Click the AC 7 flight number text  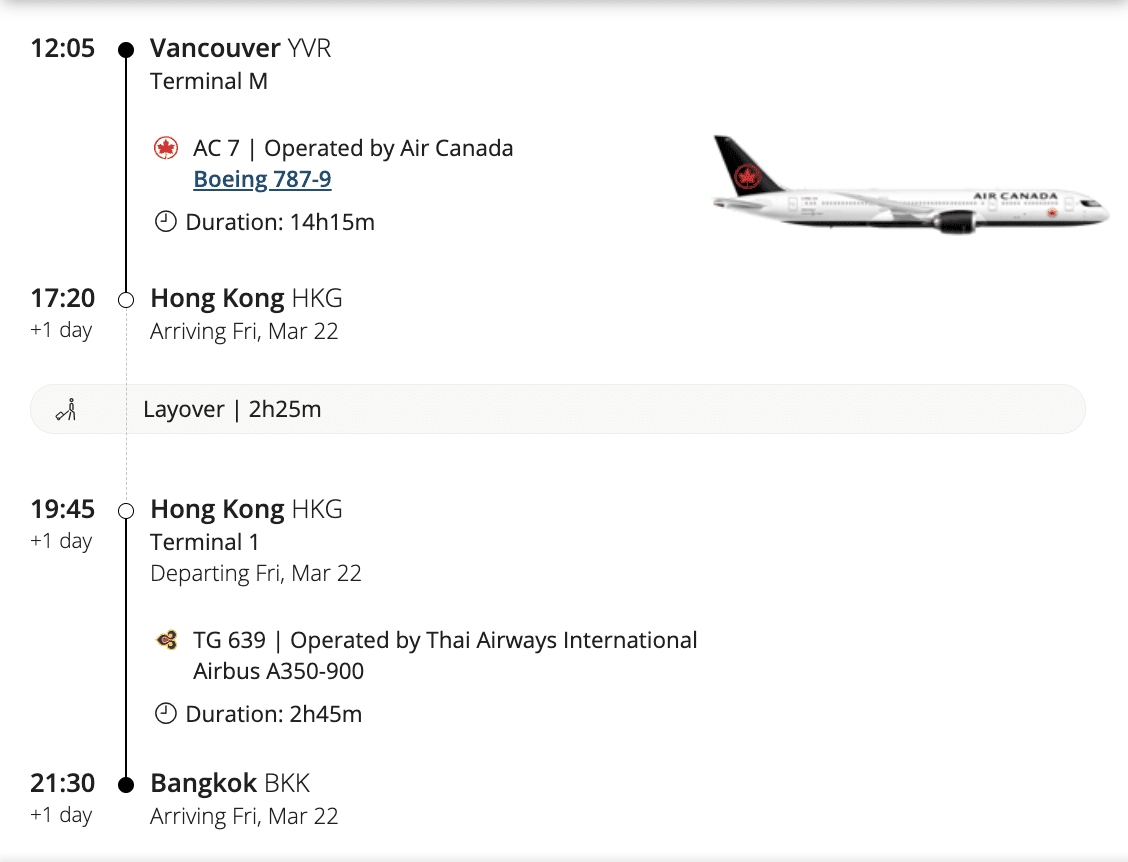point(217,149)
